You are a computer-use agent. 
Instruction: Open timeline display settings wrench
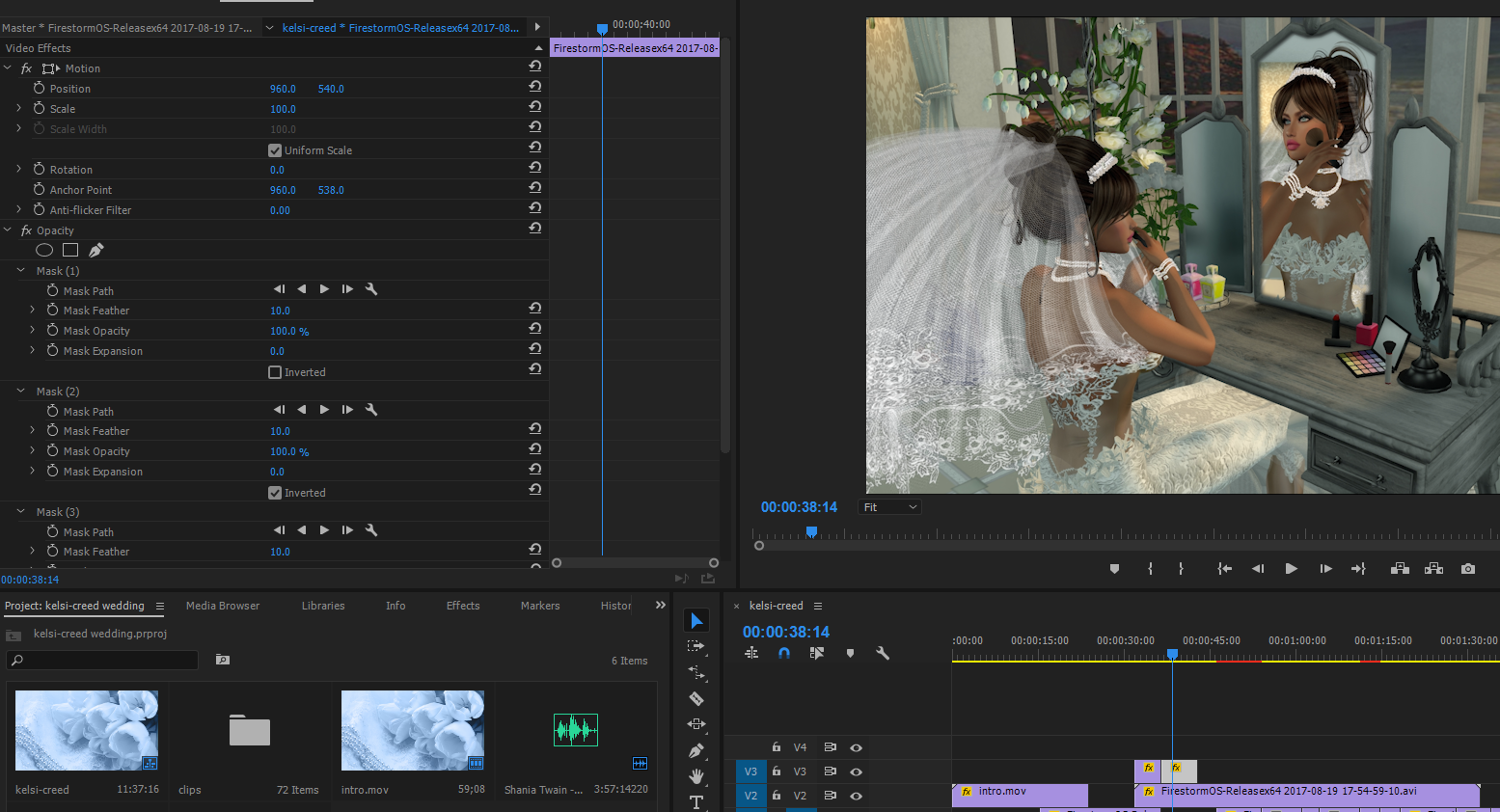coord(882,653)
